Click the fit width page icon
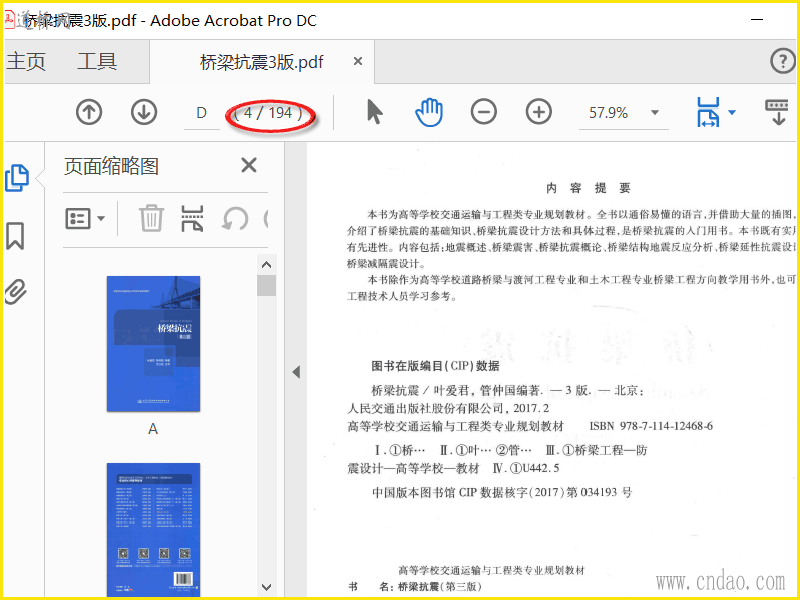The height and width of the screenshot is (600, 800). [708, 112]
